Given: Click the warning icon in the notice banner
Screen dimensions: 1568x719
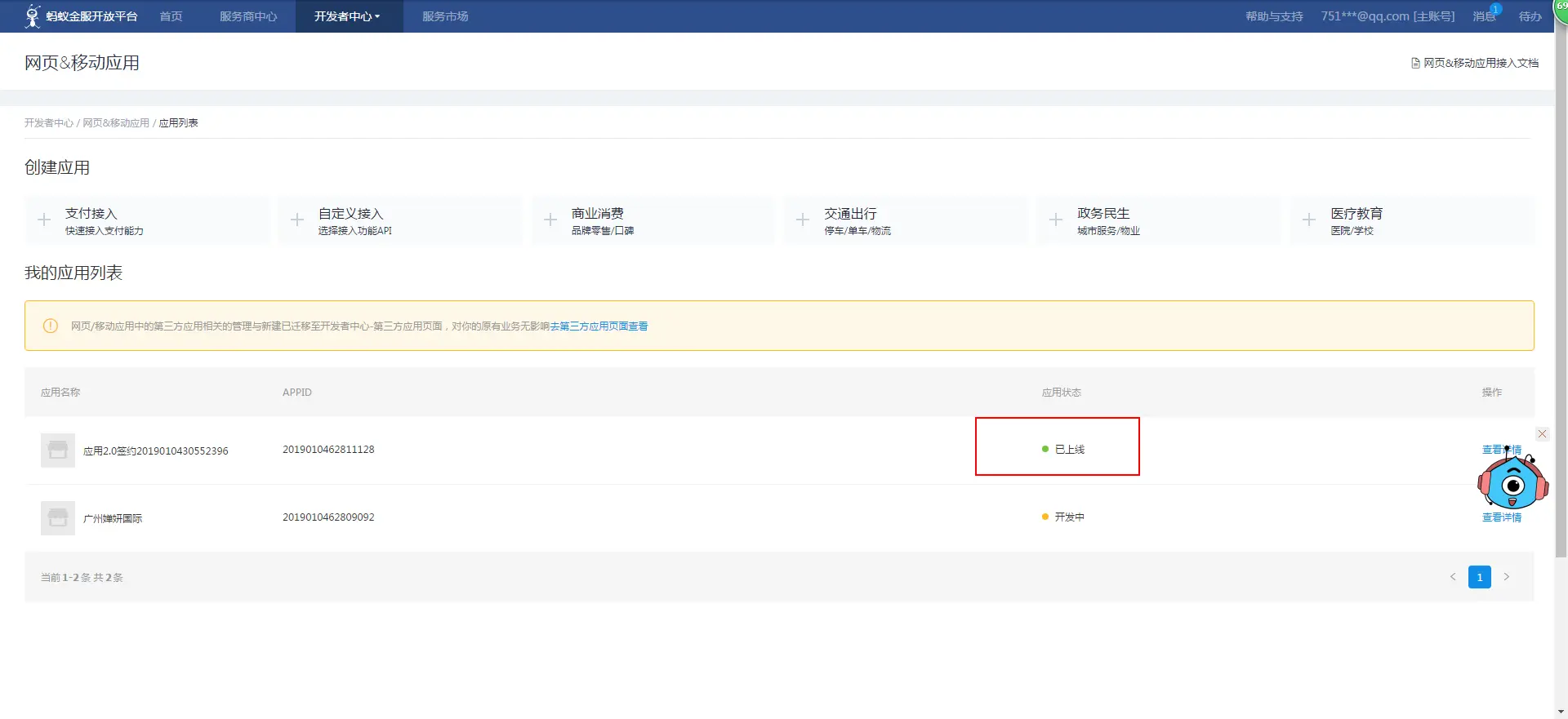Looking at the screenshot, I should 50,326.
